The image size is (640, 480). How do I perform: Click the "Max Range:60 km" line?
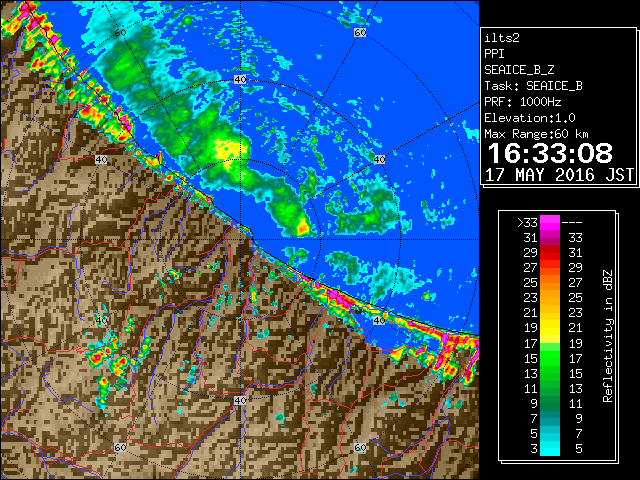coord(536,134)
